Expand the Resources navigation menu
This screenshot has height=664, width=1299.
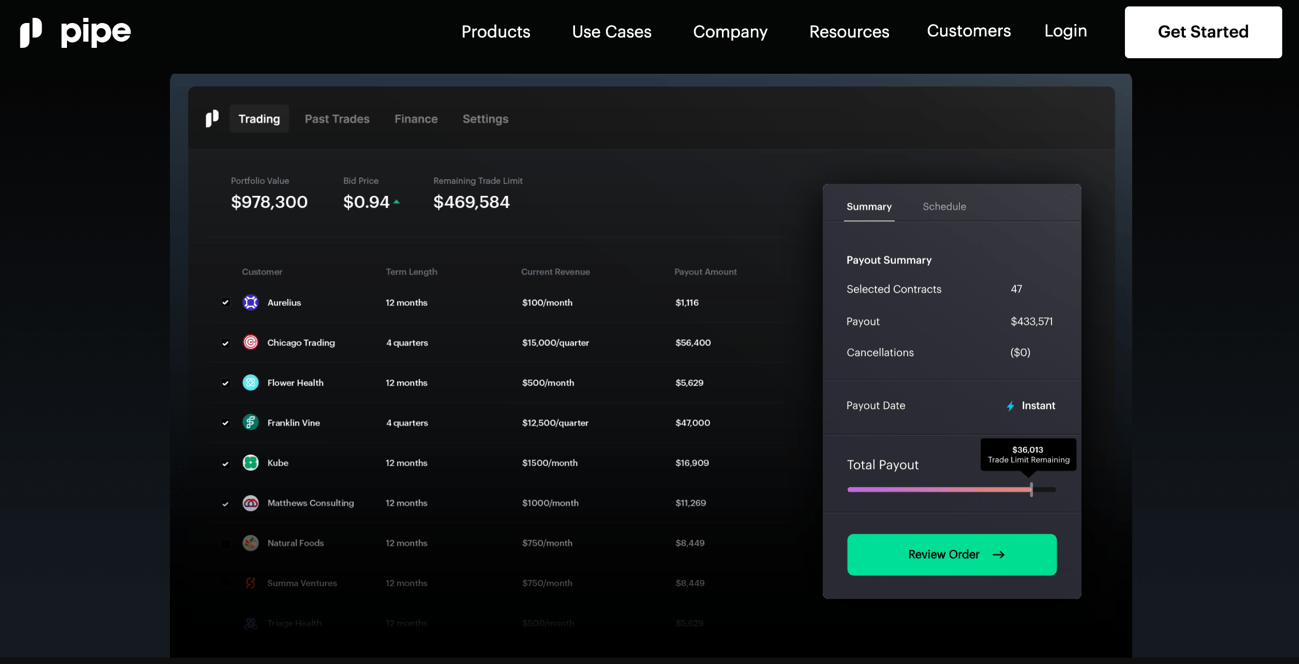(x=848, y=32)
